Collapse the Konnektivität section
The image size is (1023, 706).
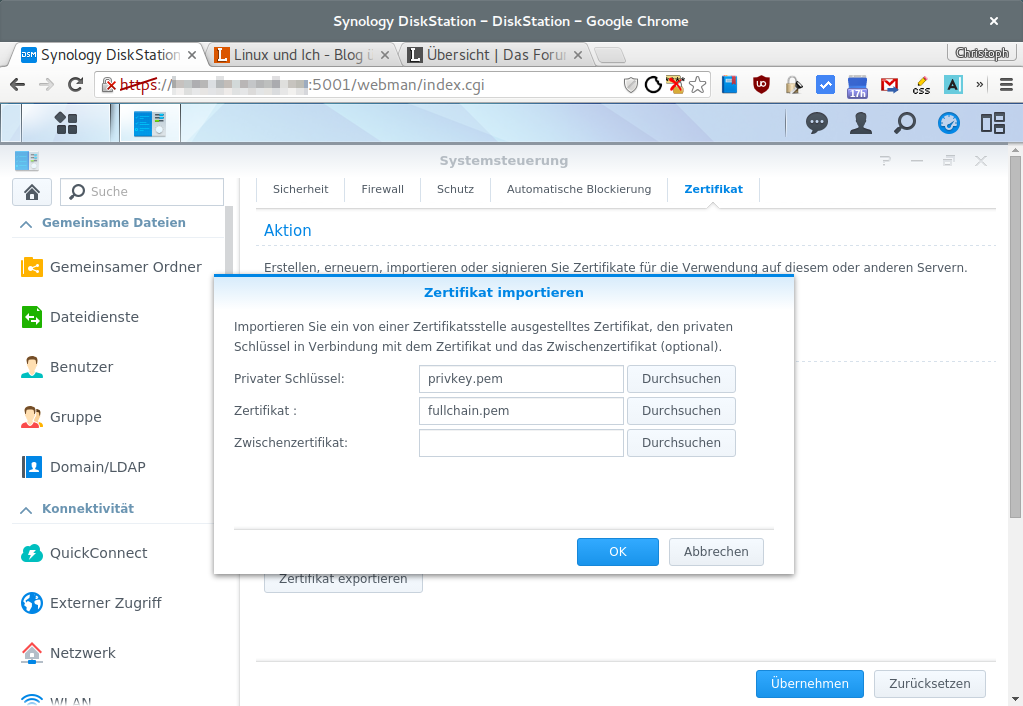tap(26, 509)
